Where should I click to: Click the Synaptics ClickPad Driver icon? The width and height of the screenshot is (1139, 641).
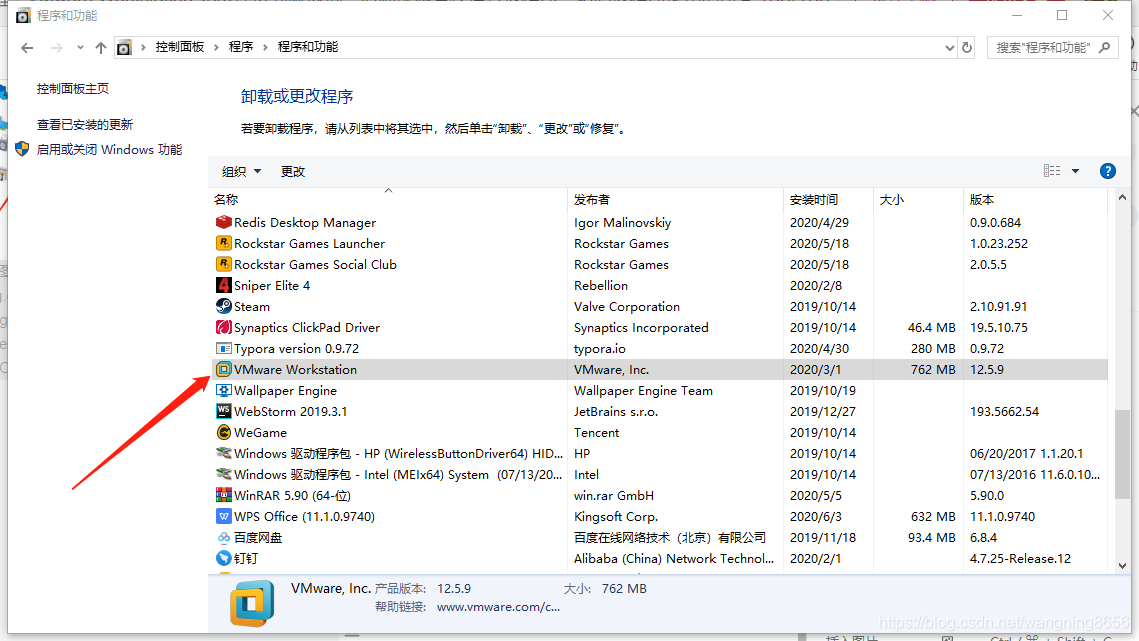click(x=224, y=328)
